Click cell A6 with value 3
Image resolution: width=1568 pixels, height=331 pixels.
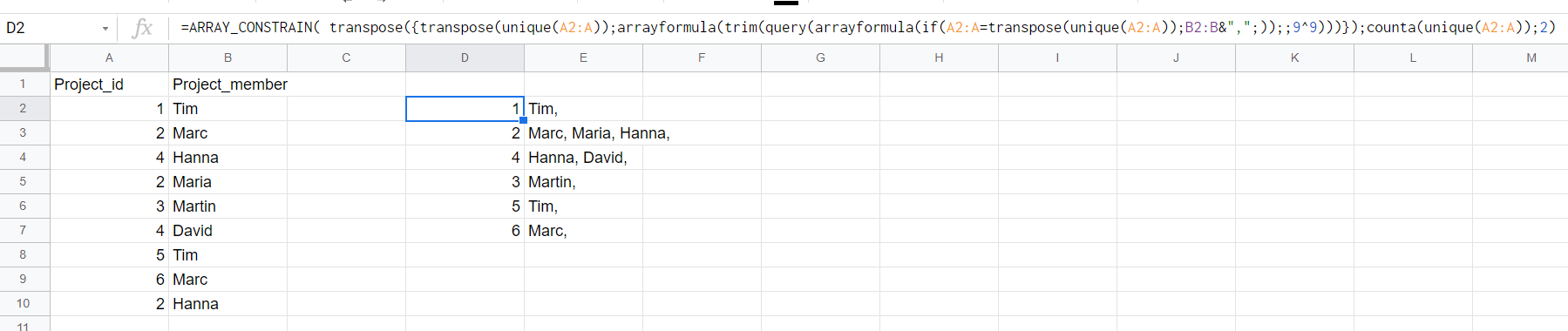109,206
